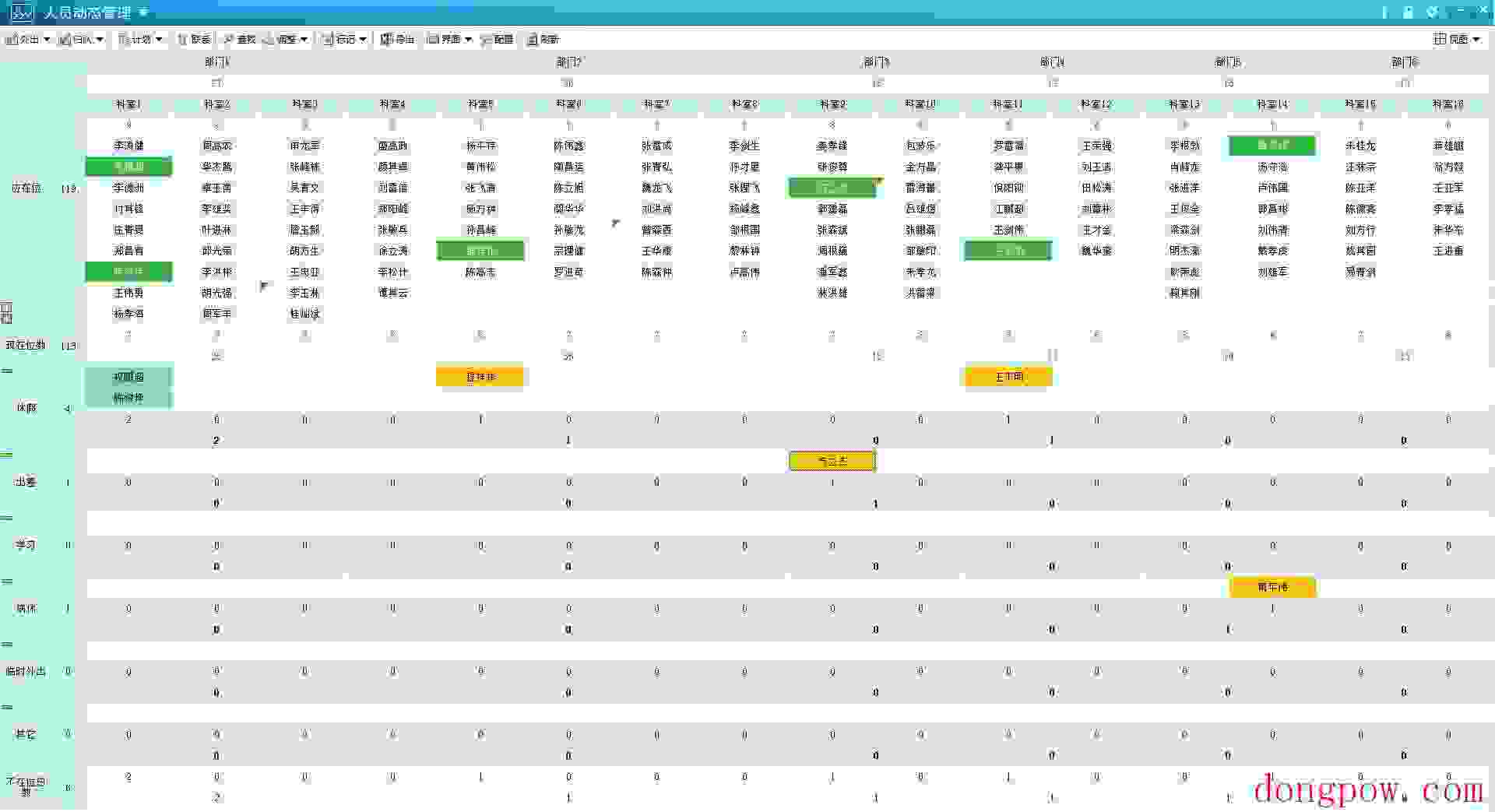
Task: Click the 科室5 column header
Action: point(481,104)
